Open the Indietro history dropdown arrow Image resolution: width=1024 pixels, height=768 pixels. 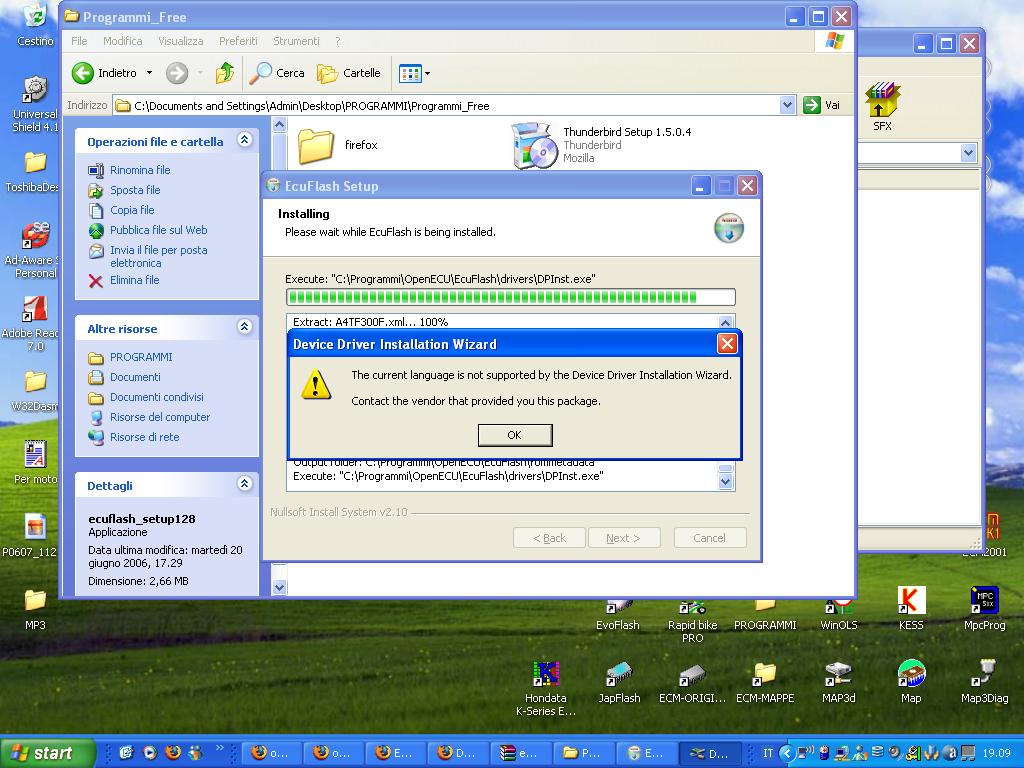[x=150, y=72]
